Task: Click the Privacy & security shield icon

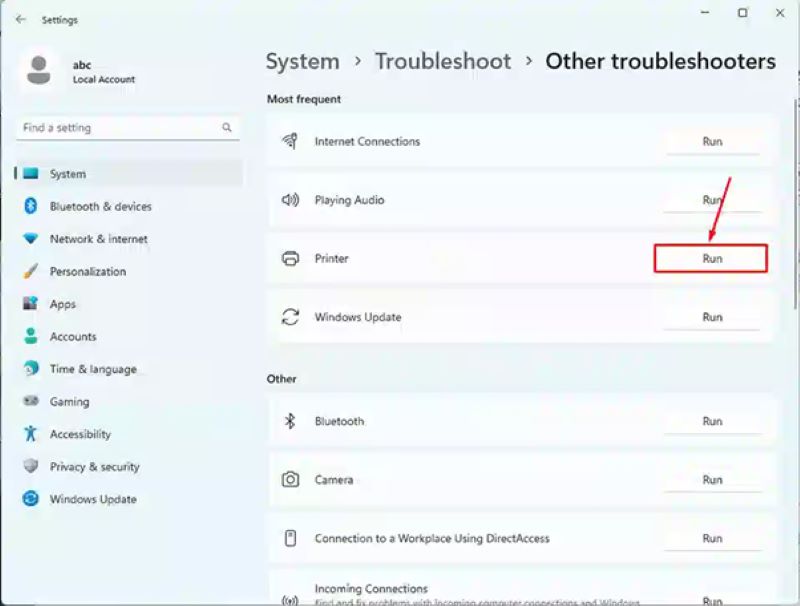Action: tap(31, 466)
